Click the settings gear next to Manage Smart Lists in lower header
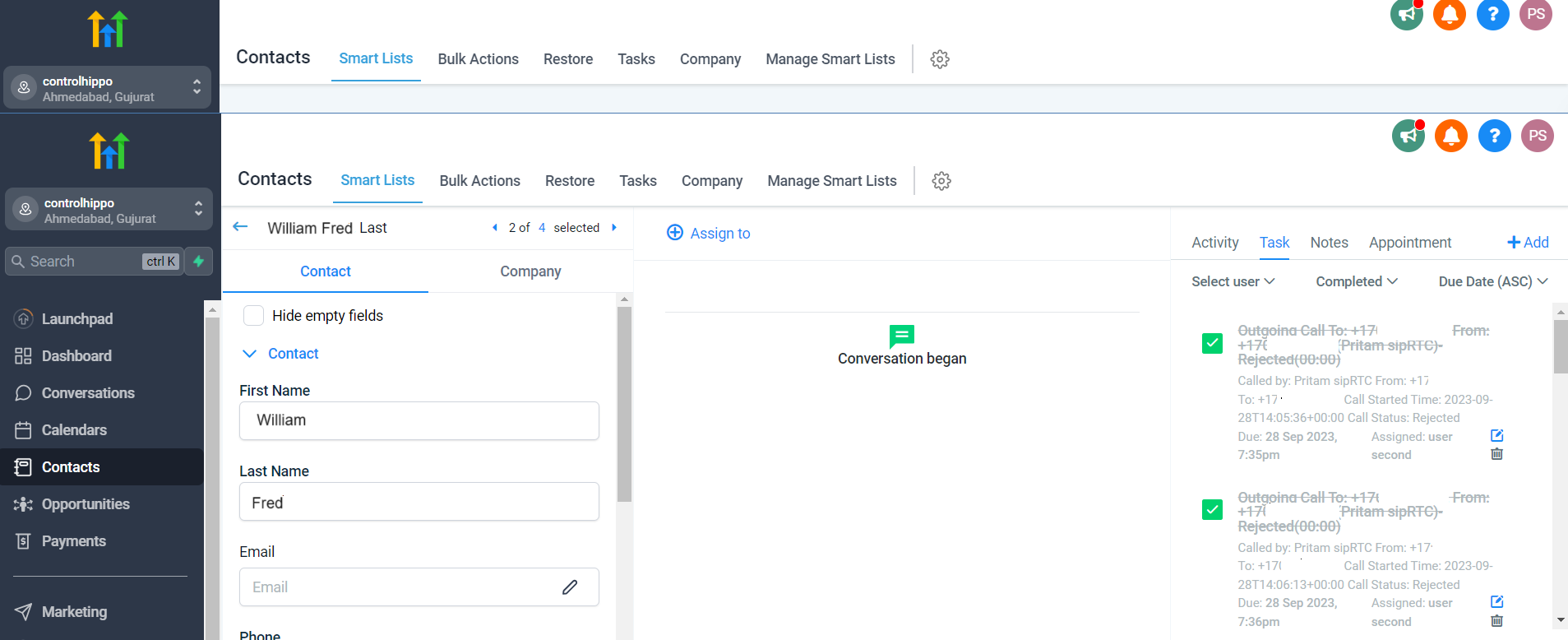The image size is (1568, 640). point(941,181)
